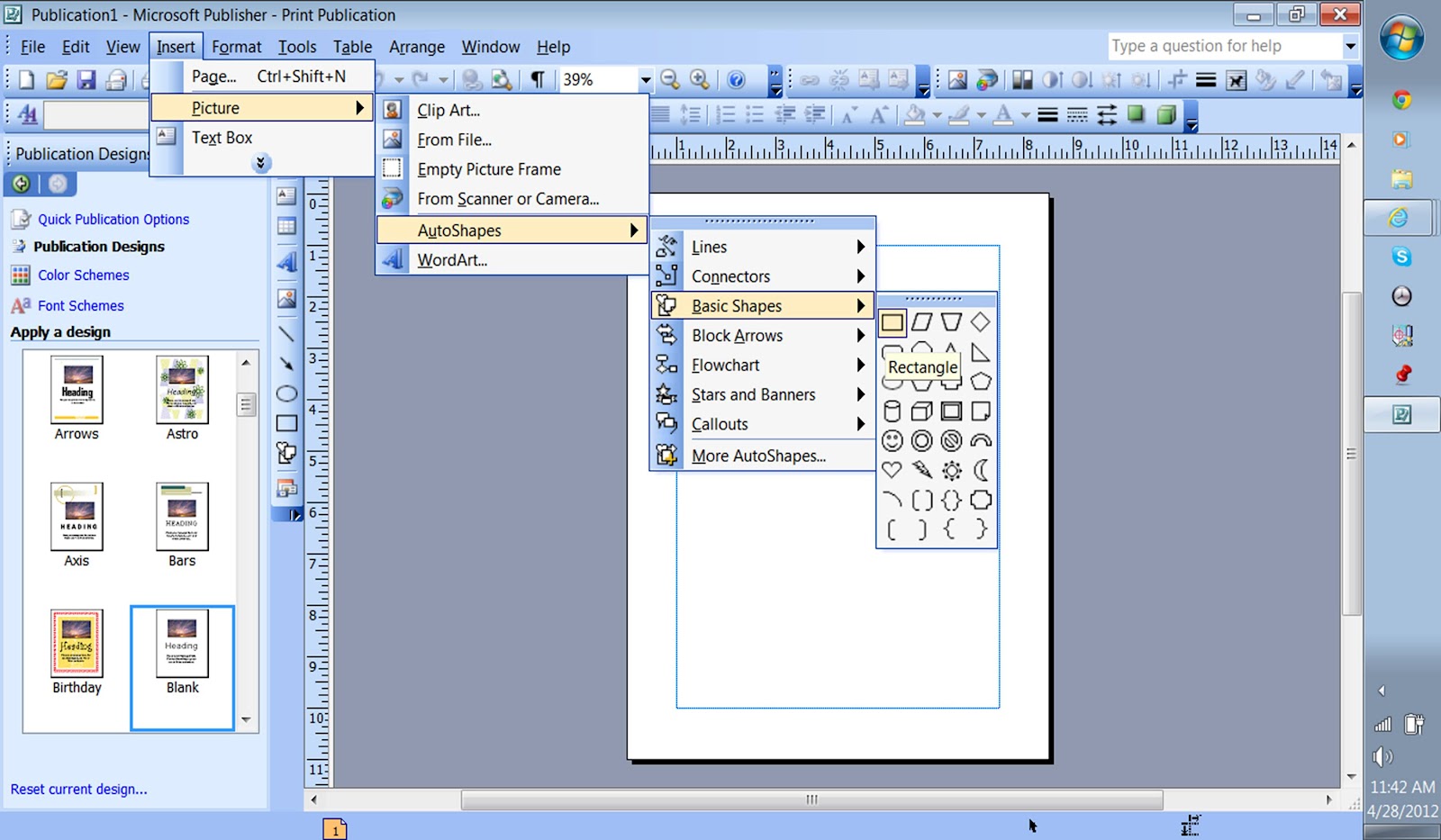This screenshot has width=1441, height=840.
Task: Select the Arrow tool in the objects toolbar
Action: [x=286, y=362]
